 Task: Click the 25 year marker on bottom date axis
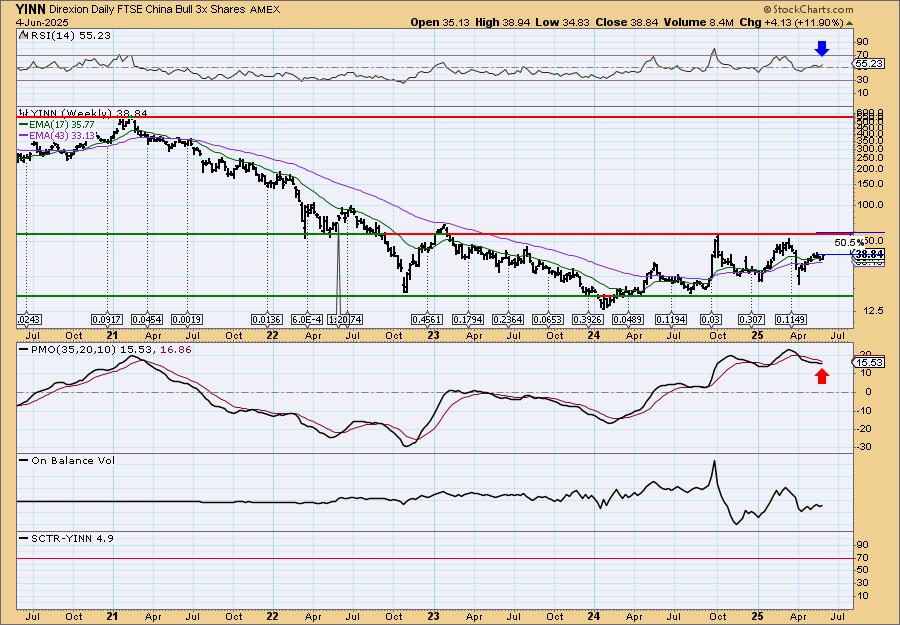click(757, 616)
